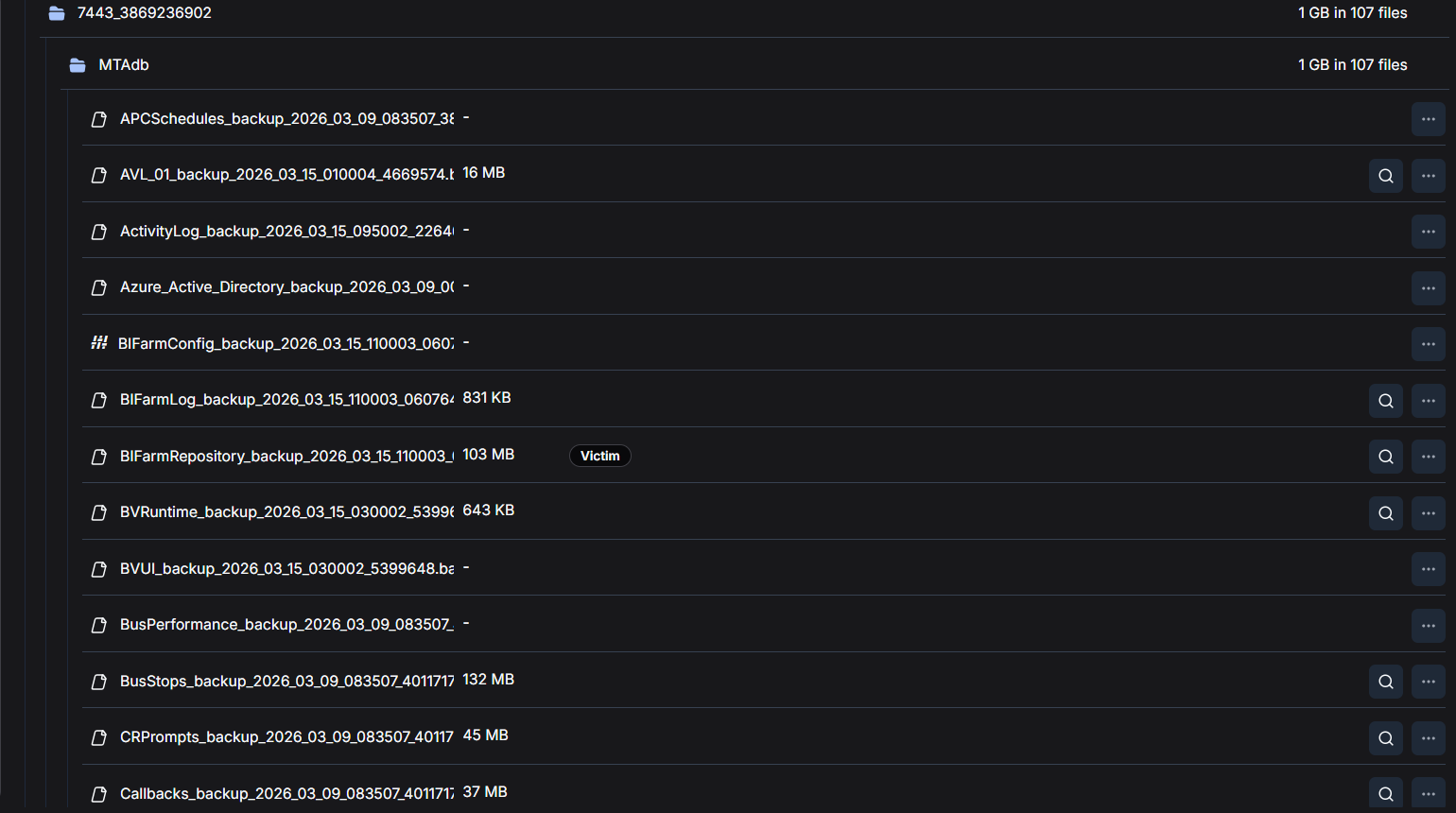The image size is (1456, 813).
Task: Open ellipsis menu for BVRuntime backup
Action: tap(1429, 513)
